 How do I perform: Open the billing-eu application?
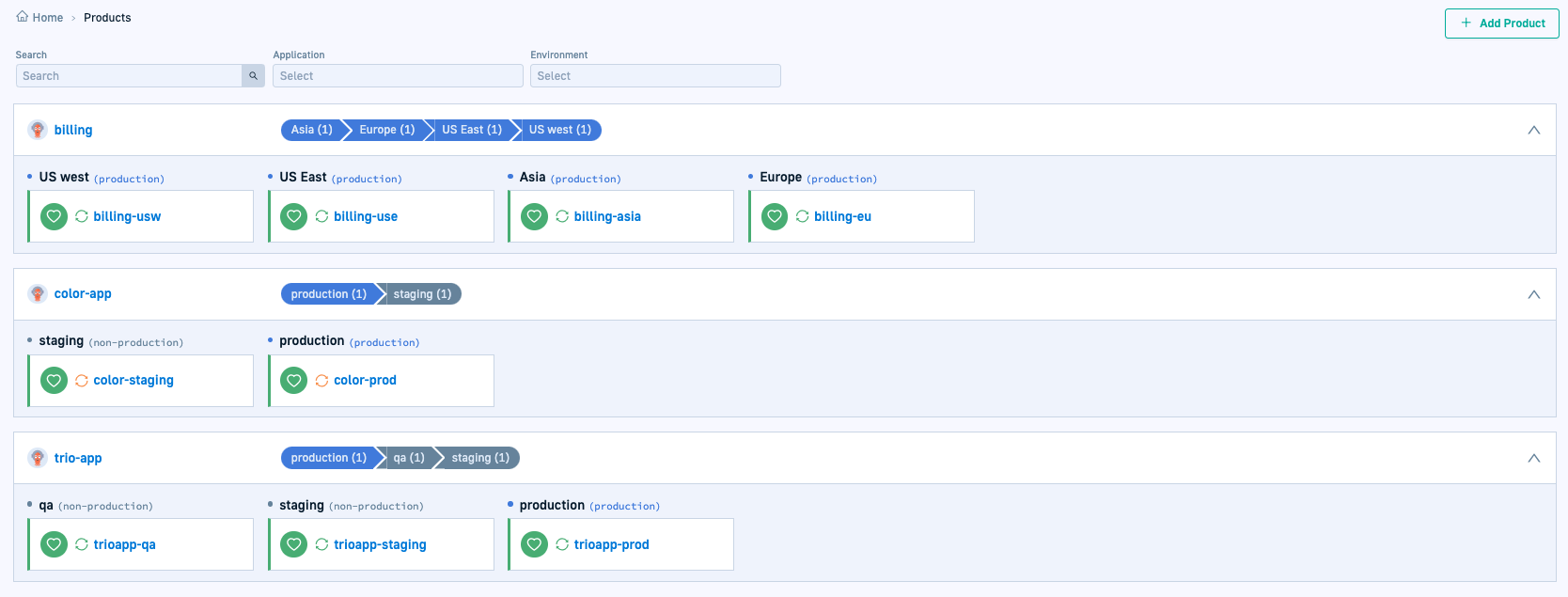[x=843, y=216]
